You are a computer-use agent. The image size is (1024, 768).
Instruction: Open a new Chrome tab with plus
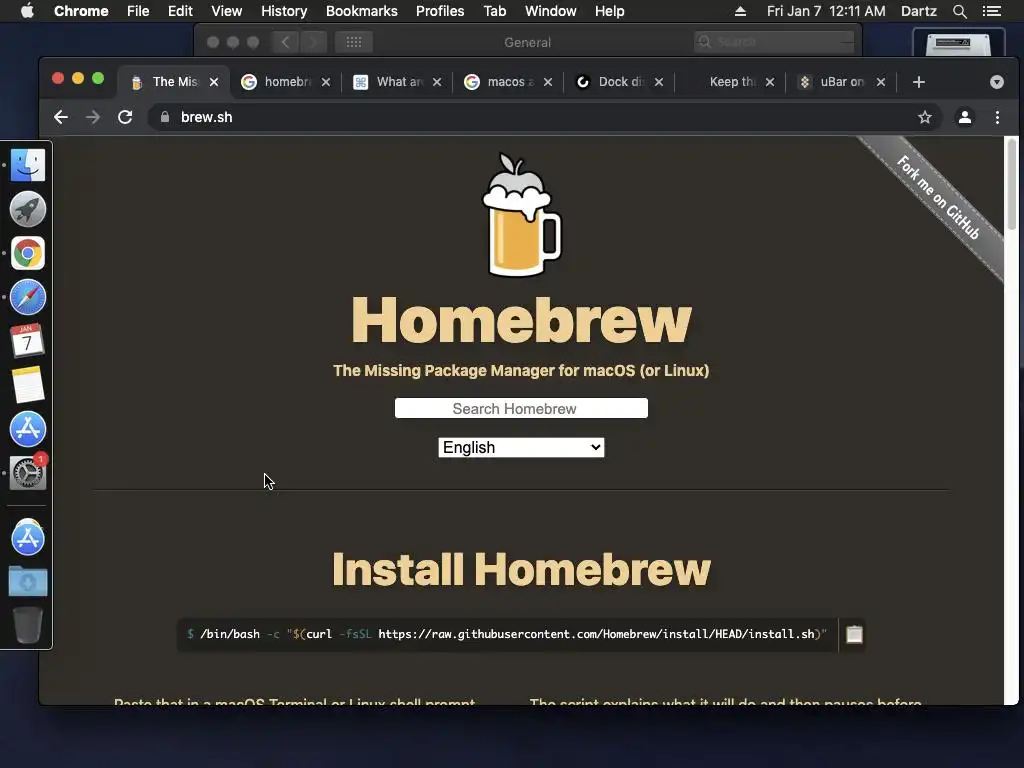pyautogui.click(x=919, y=82)
